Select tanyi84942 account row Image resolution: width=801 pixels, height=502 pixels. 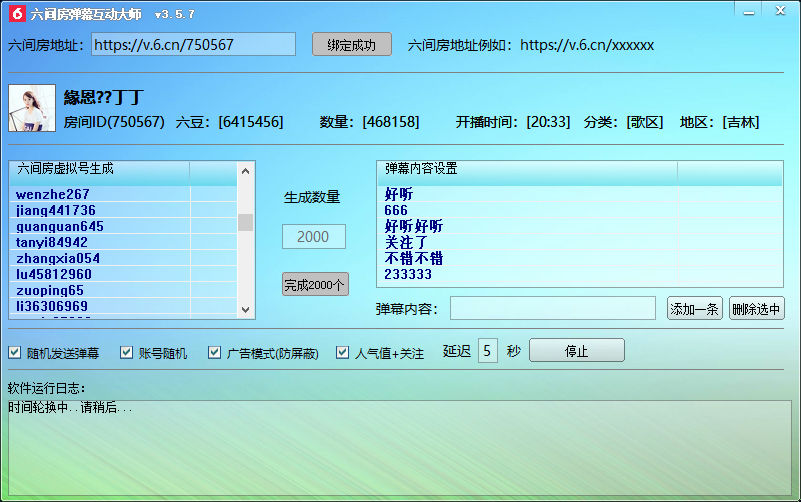[x=123, y=242]
